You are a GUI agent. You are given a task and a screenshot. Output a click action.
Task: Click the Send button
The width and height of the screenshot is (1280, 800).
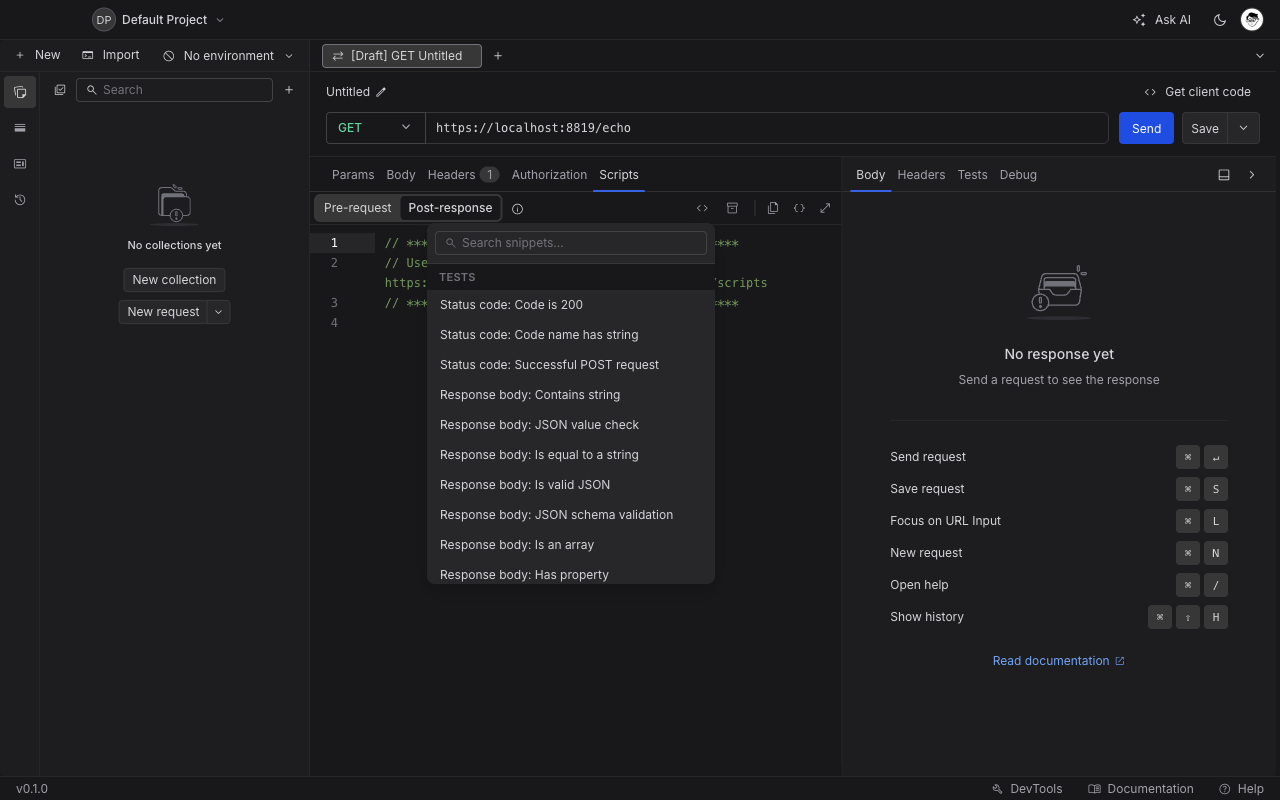[x=1146, y=128]
